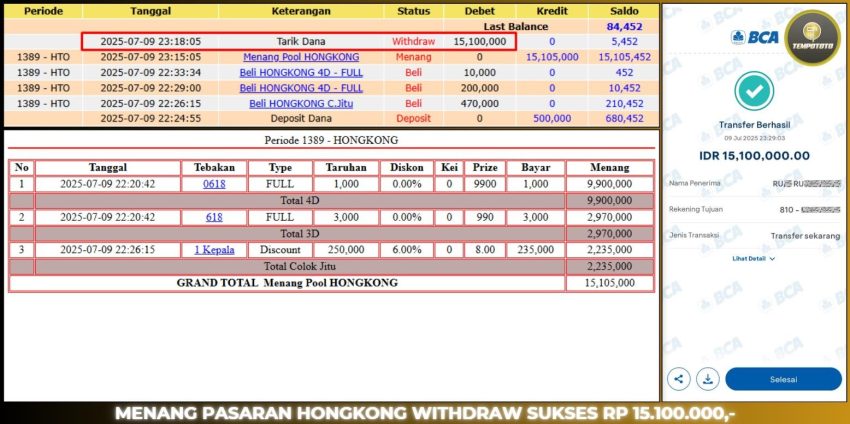850x424 pixels.
Task: Open the Beli HONGKONG C.Jitu link
Action: pyautogui.click(x=301, y=104)
